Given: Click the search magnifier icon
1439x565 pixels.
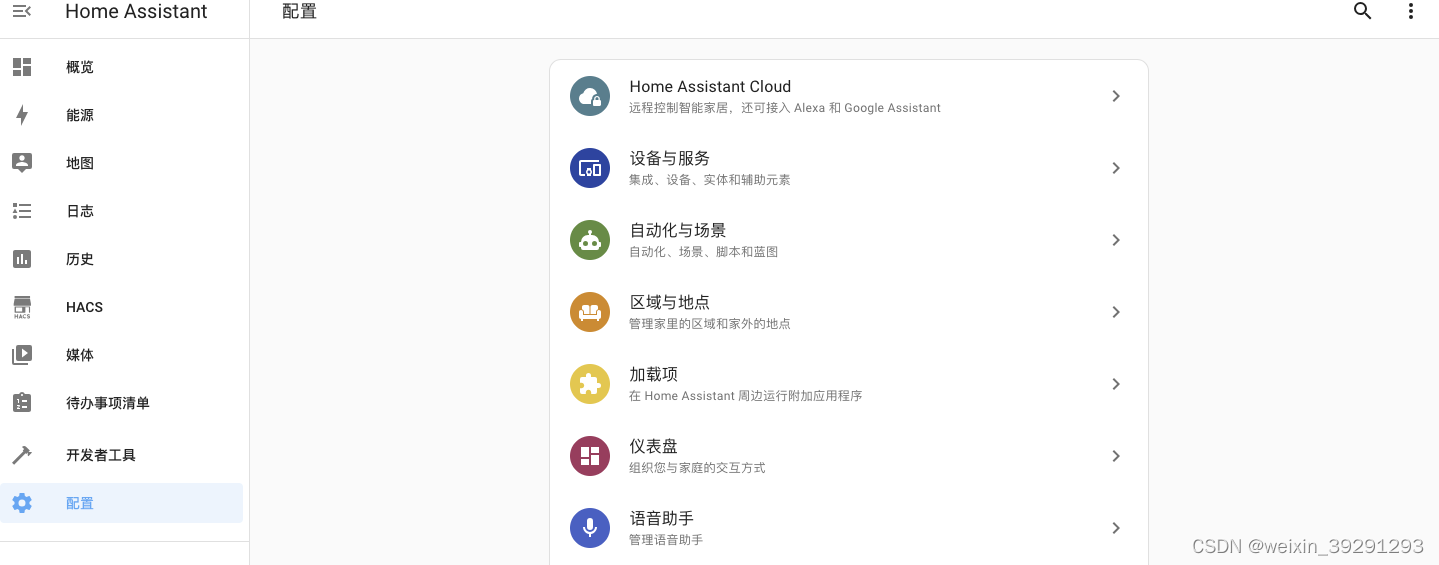Looking at the screenshot, I should [x=1362, y=11].
